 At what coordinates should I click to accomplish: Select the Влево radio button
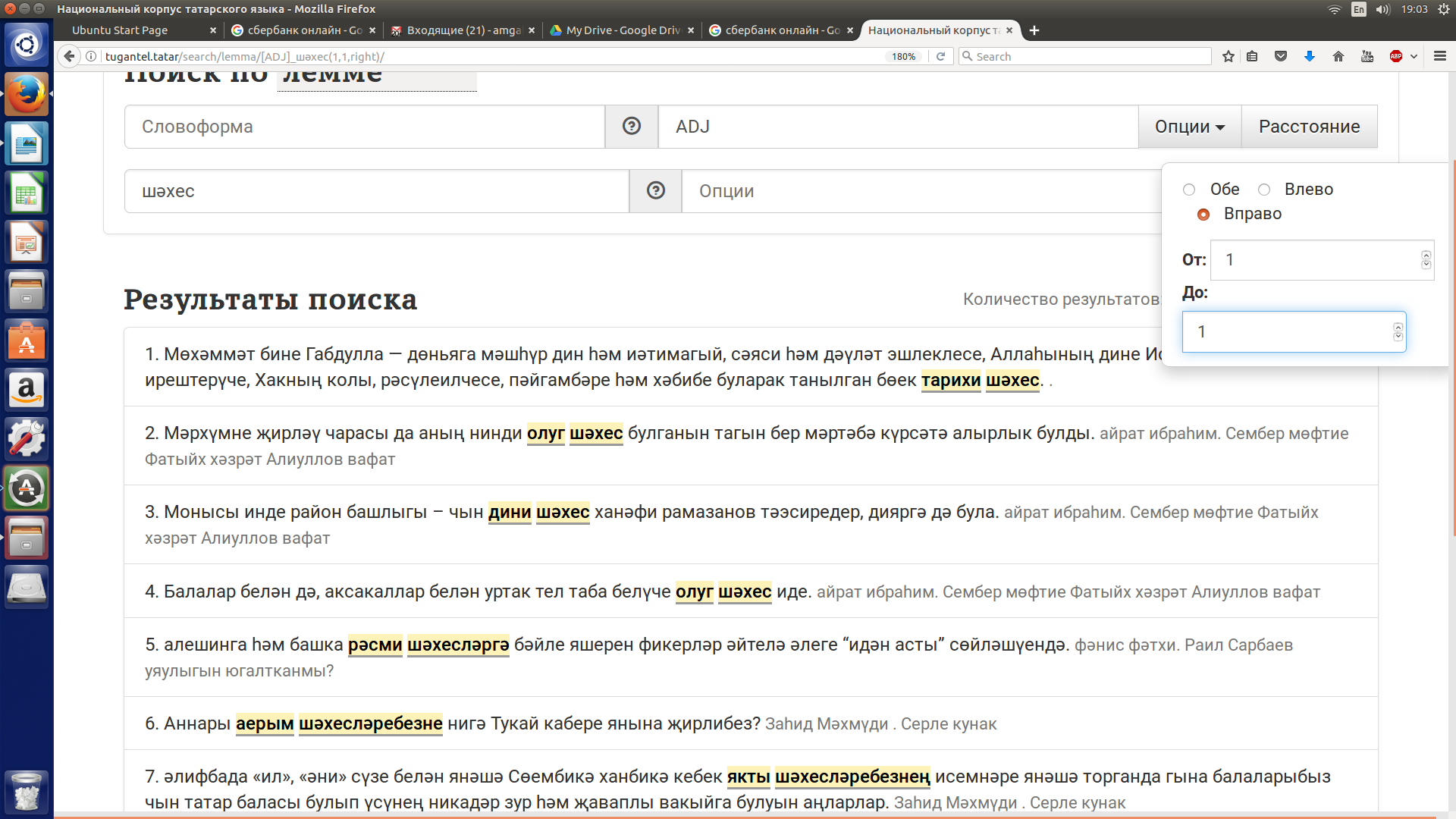[1263, 189]
